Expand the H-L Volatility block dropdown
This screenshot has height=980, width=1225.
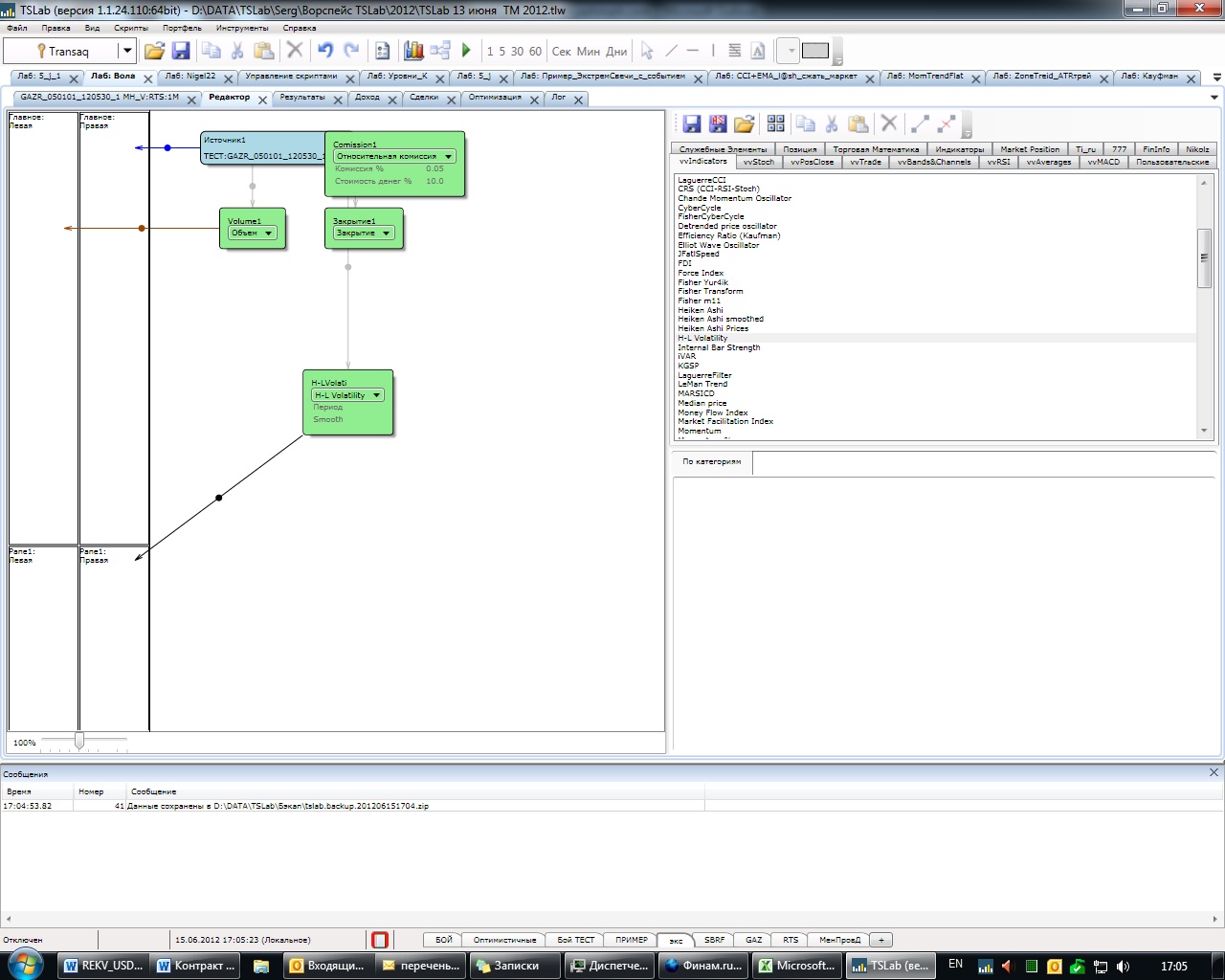pyautogui.click(x=377, y=395)
